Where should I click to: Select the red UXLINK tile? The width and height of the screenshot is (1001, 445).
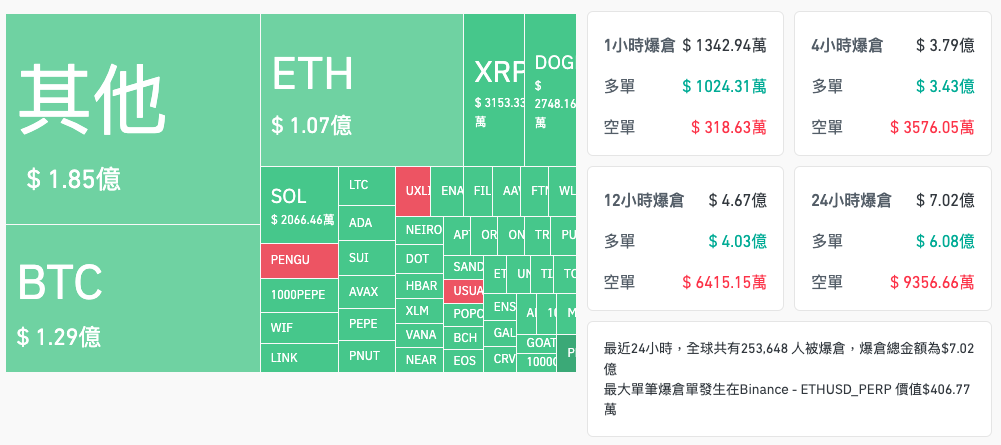(413, 190)
